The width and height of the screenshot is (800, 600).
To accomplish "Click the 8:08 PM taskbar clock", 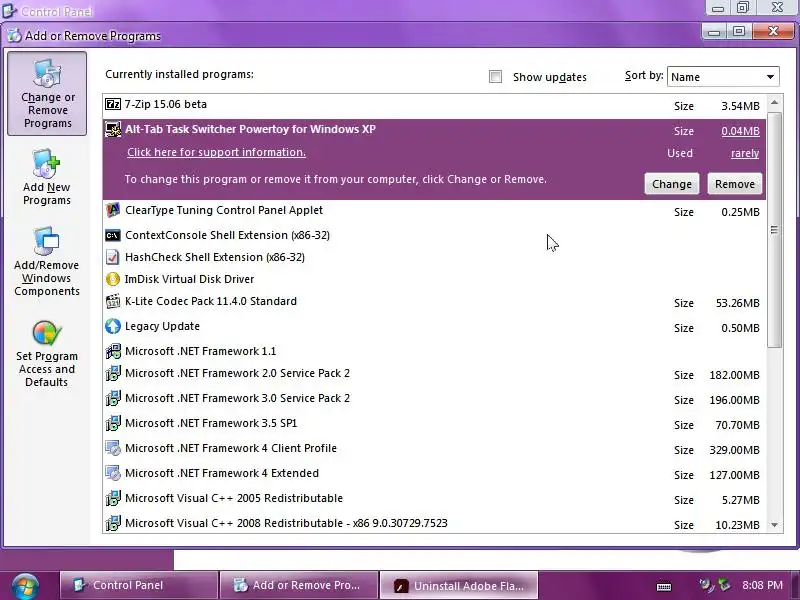I will coord(762,585).
